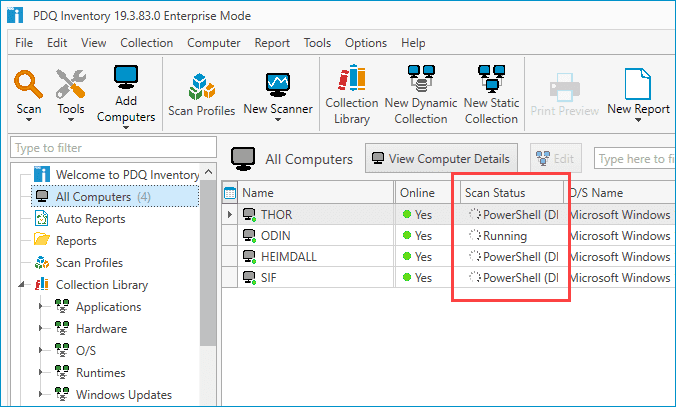The width and height of the screenshot is (676, 407).
Task: Open the Report menu
Action: point(272,43)
